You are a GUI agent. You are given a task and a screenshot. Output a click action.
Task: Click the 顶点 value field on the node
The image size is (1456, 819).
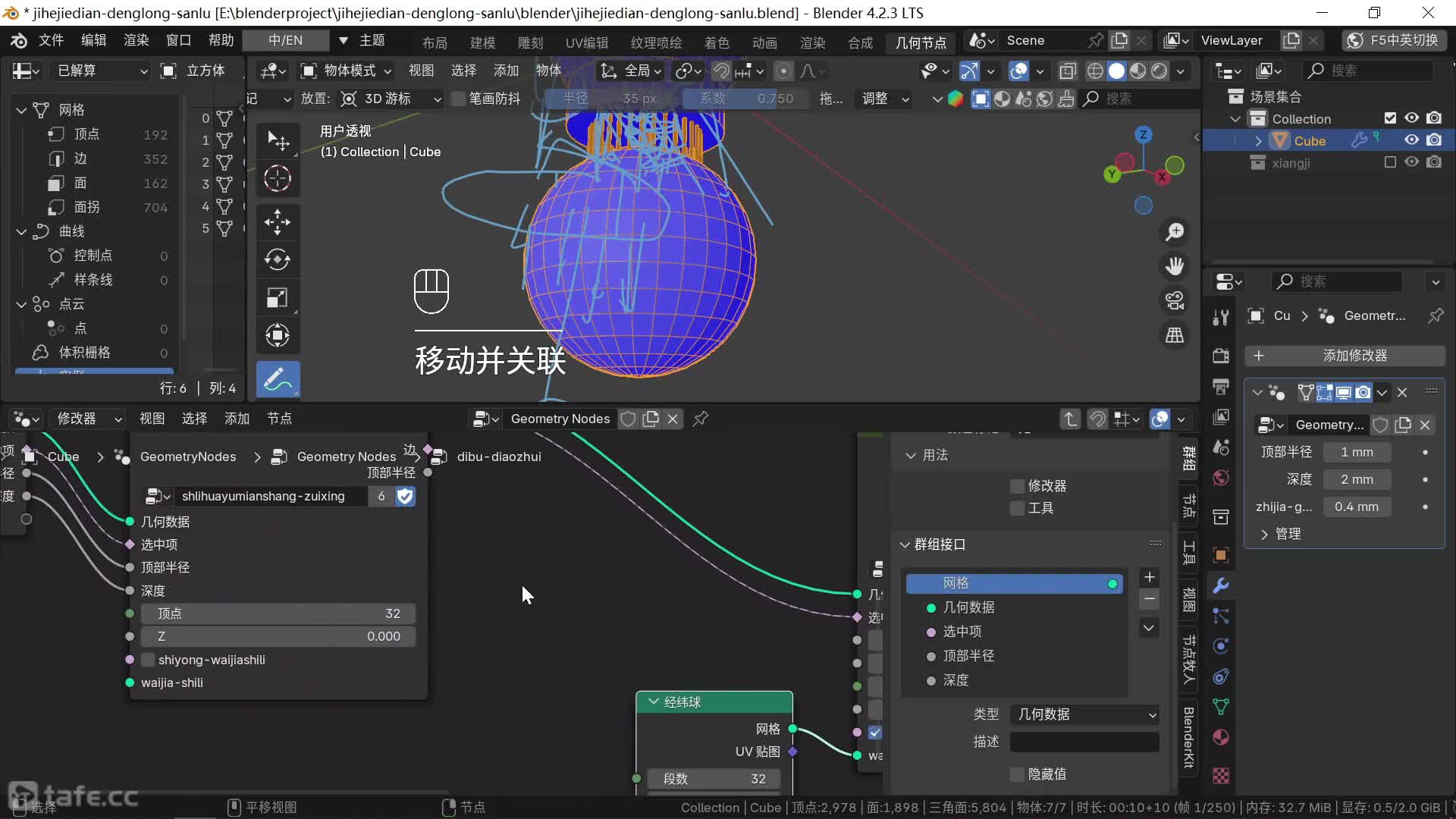point(278,613)
